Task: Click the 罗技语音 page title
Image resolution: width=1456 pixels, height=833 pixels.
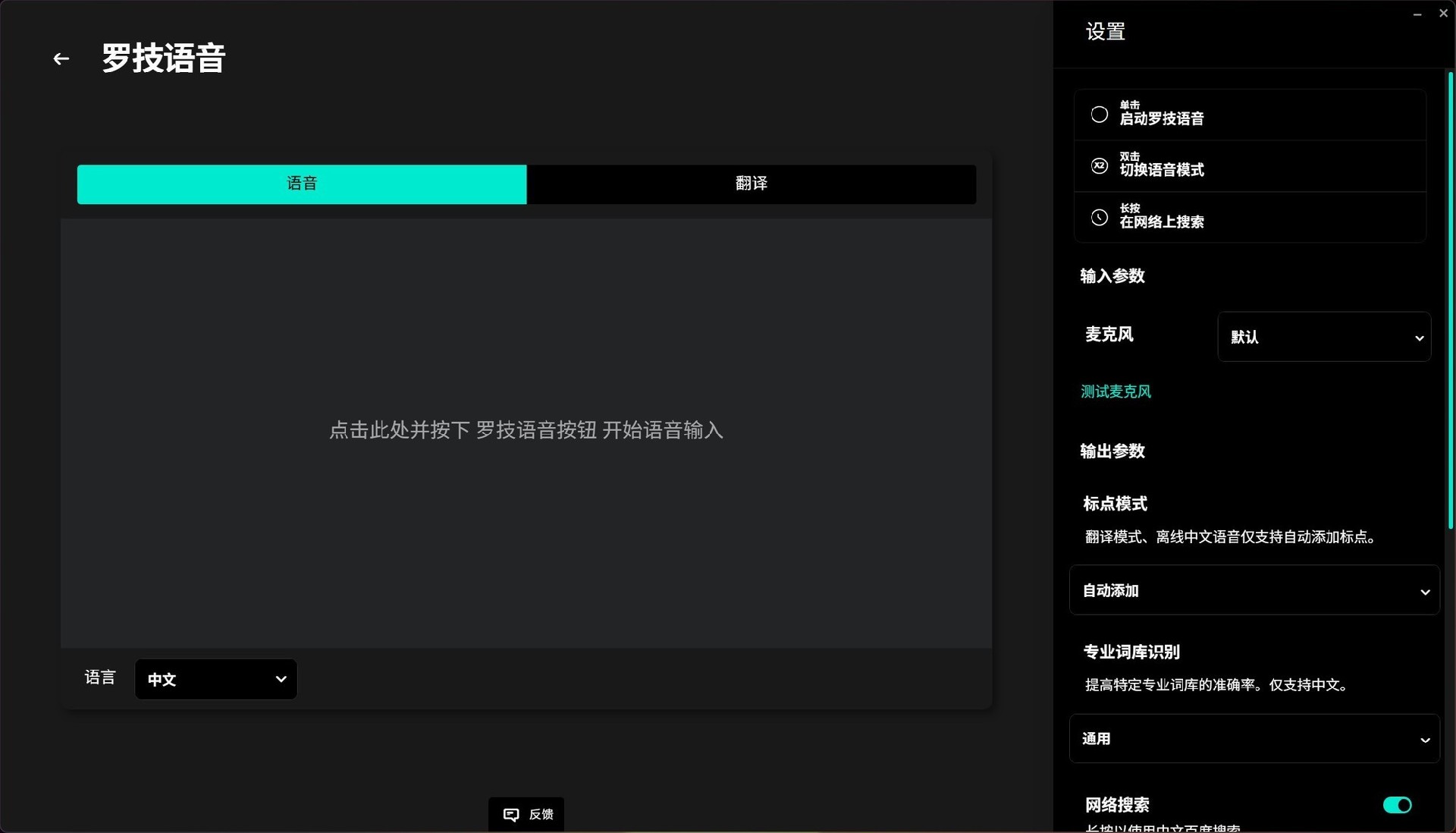Action: pyautogui.click(x=164, y=58)
